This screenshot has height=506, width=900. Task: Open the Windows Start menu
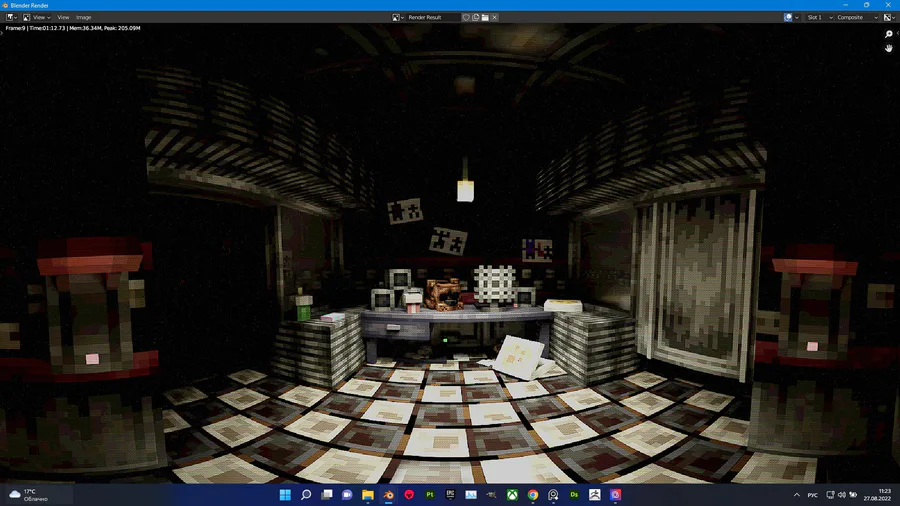click(285, 495)
